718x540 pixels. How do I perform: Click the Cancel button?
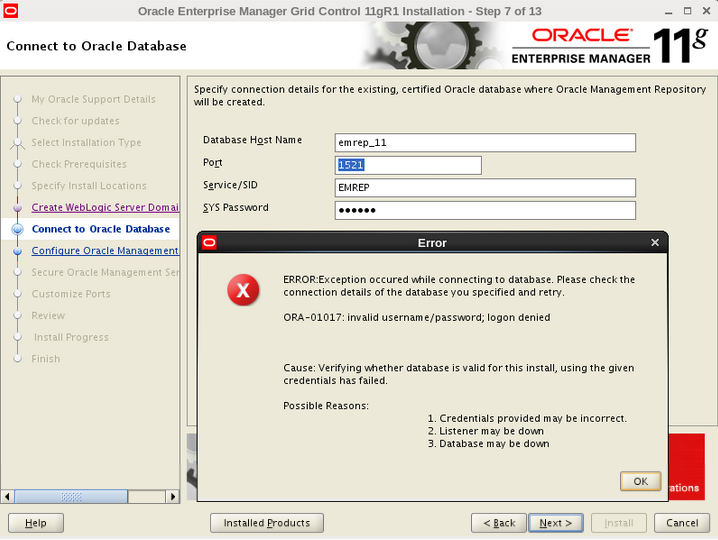click(x=682, y=523)
